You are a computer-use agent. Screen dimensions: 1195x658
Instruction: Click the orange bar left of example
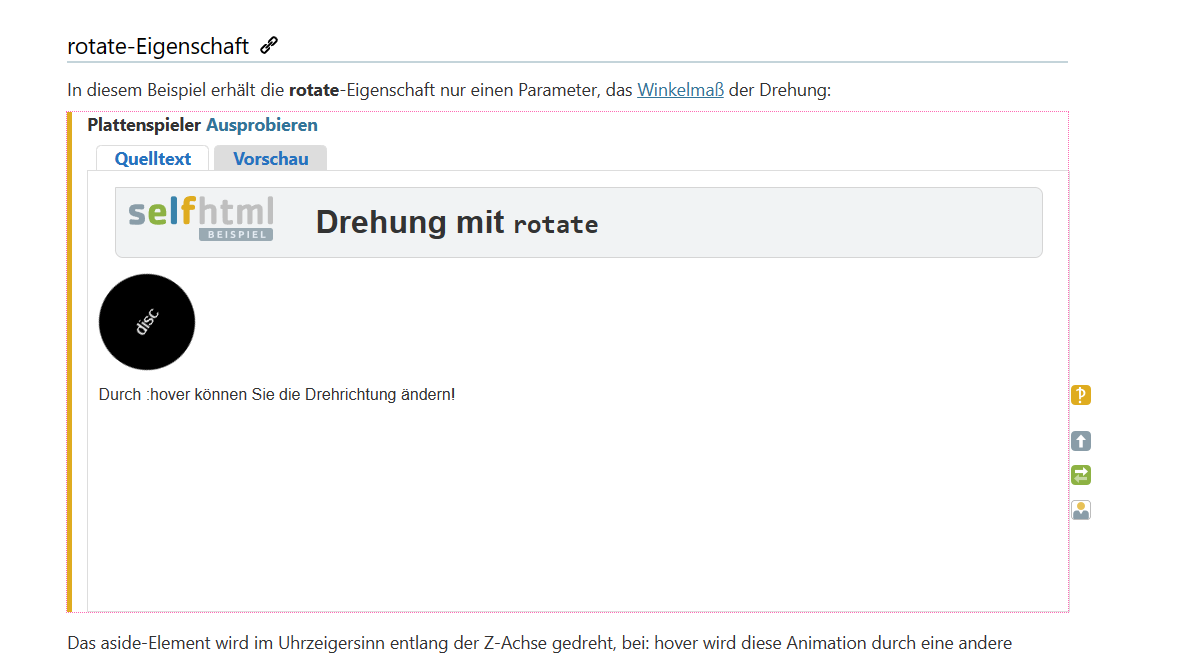pyautogui.click(x=69, y=360)
